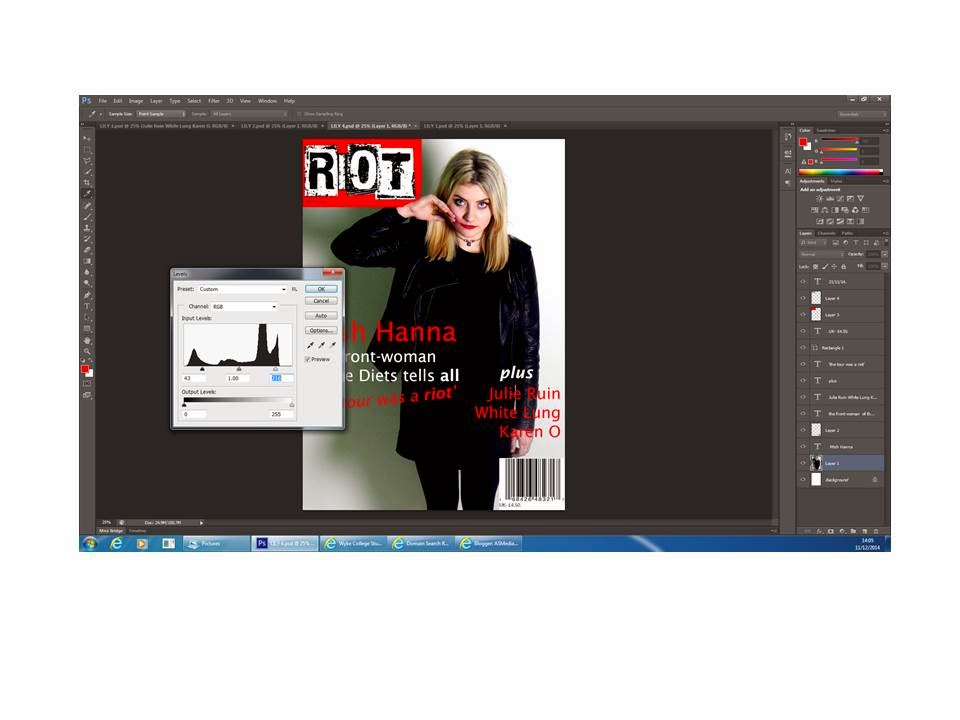Select the Brush tool
Image resolution: width=960 pixels, height=720 pixels.
coord(87,217)
